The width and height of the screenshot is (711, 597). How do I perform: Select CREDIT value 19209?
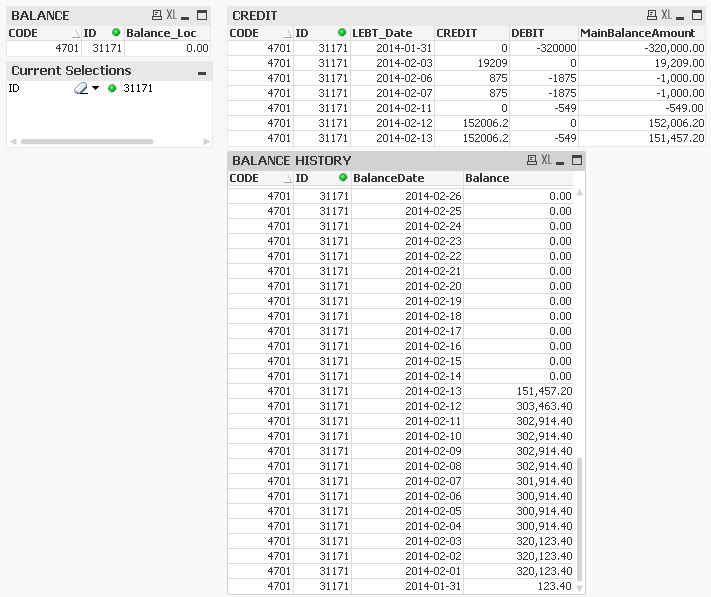pos(472,63)
